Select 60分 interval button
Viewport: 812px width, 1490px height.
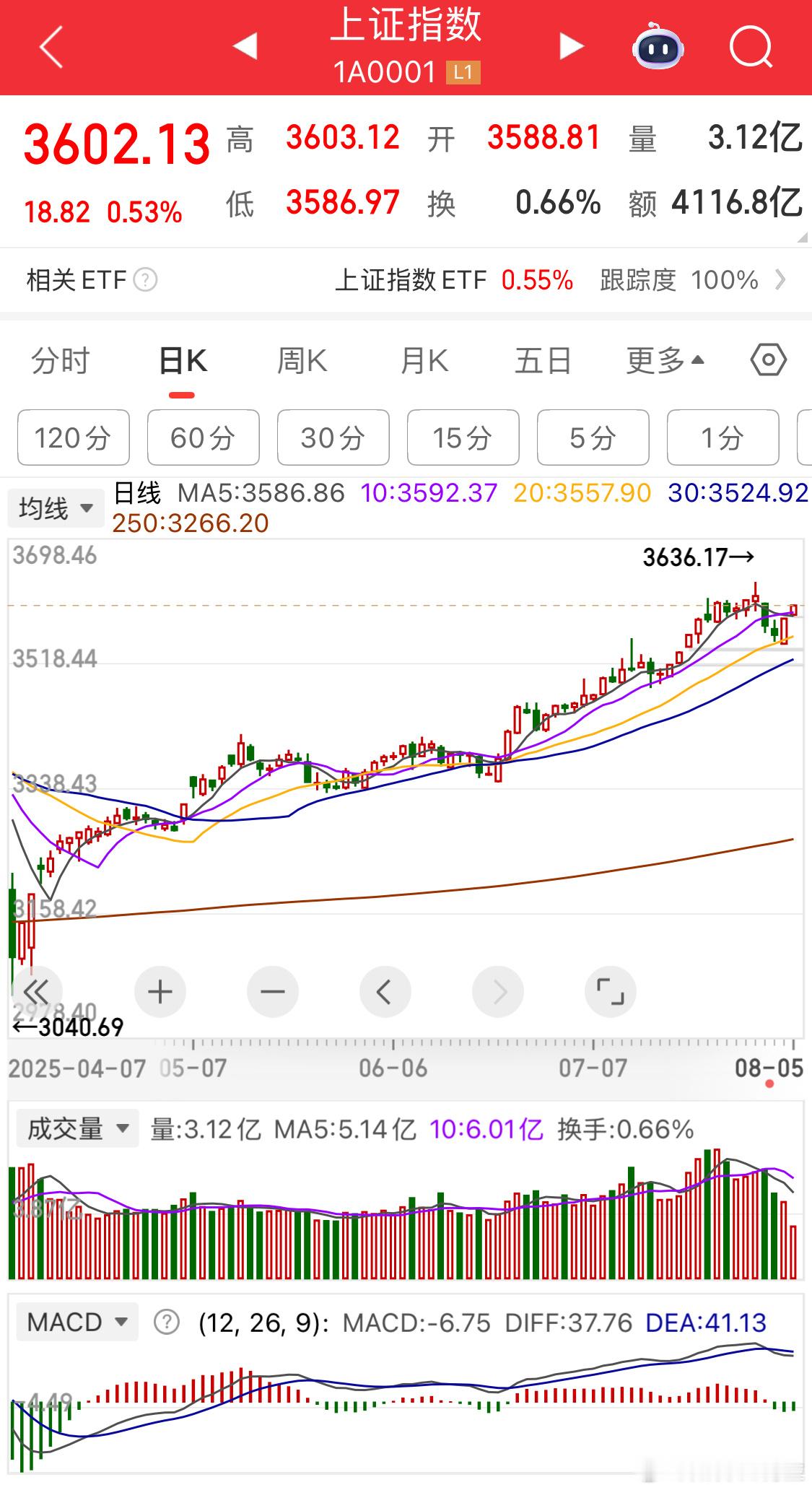(x=203, y=437)
